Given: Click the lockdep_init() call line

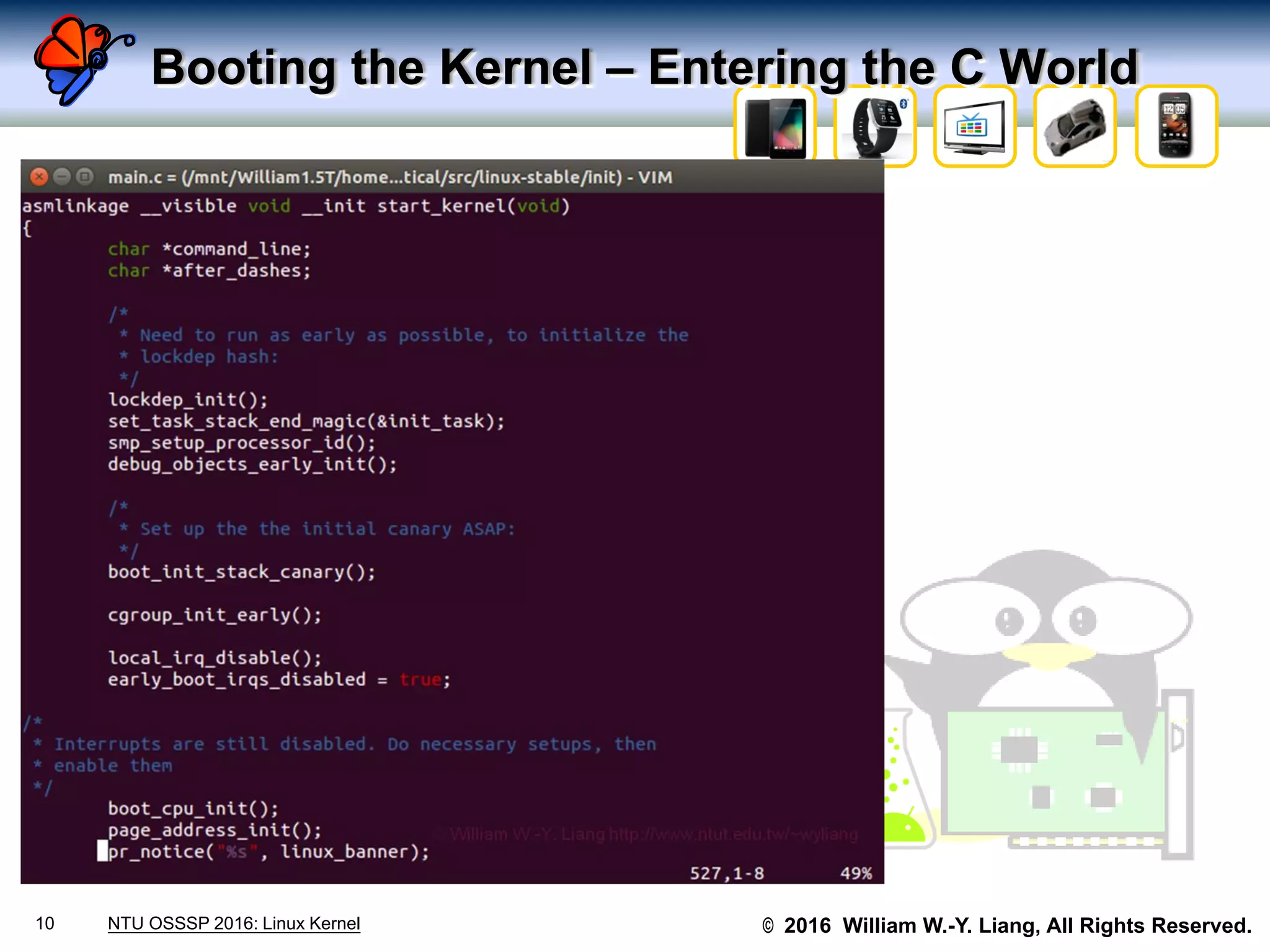Looking at the screenshot, I should click(188, 400).
